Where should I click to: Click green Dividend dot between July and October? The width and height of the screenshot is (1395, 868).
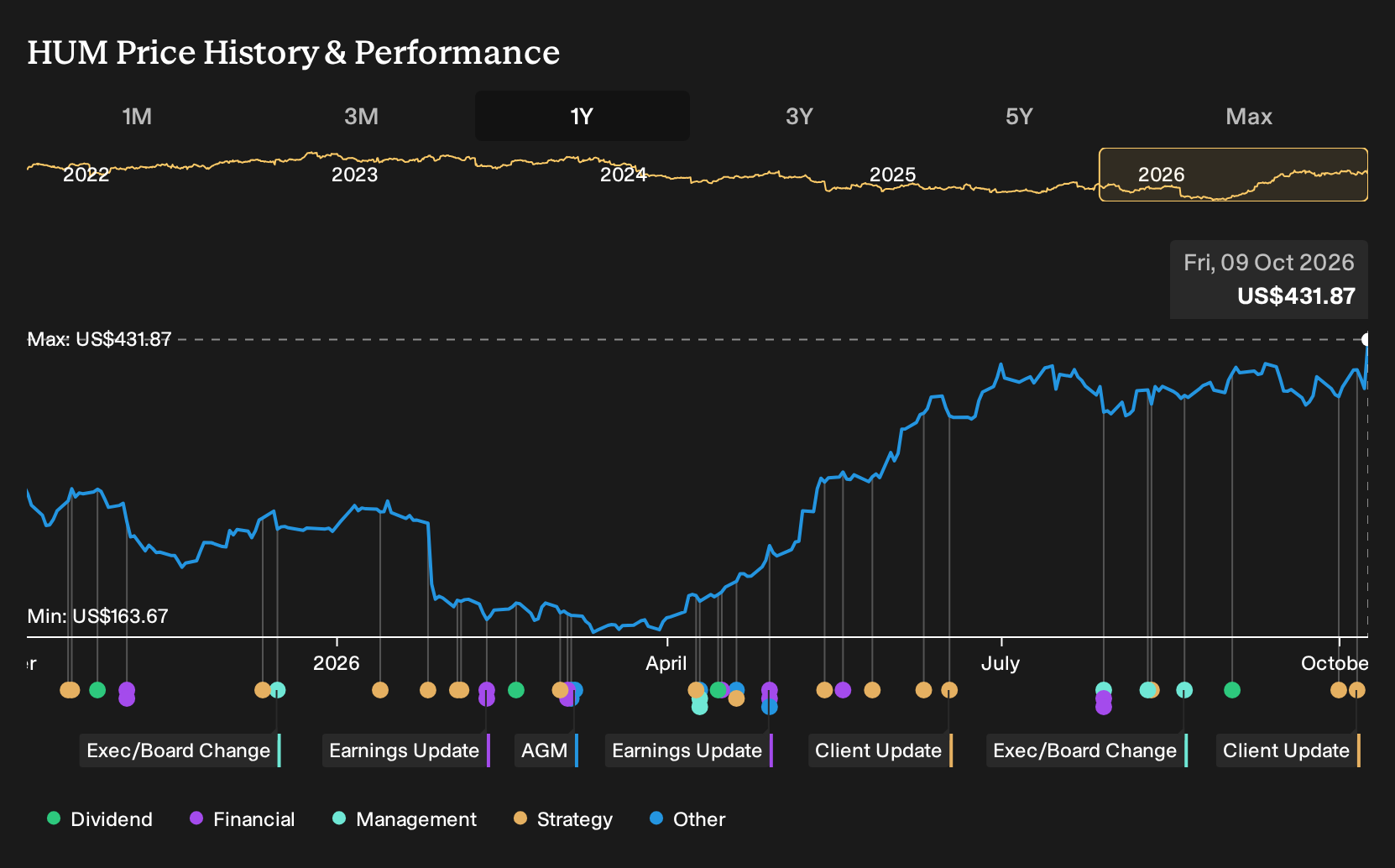(1232, 690)
